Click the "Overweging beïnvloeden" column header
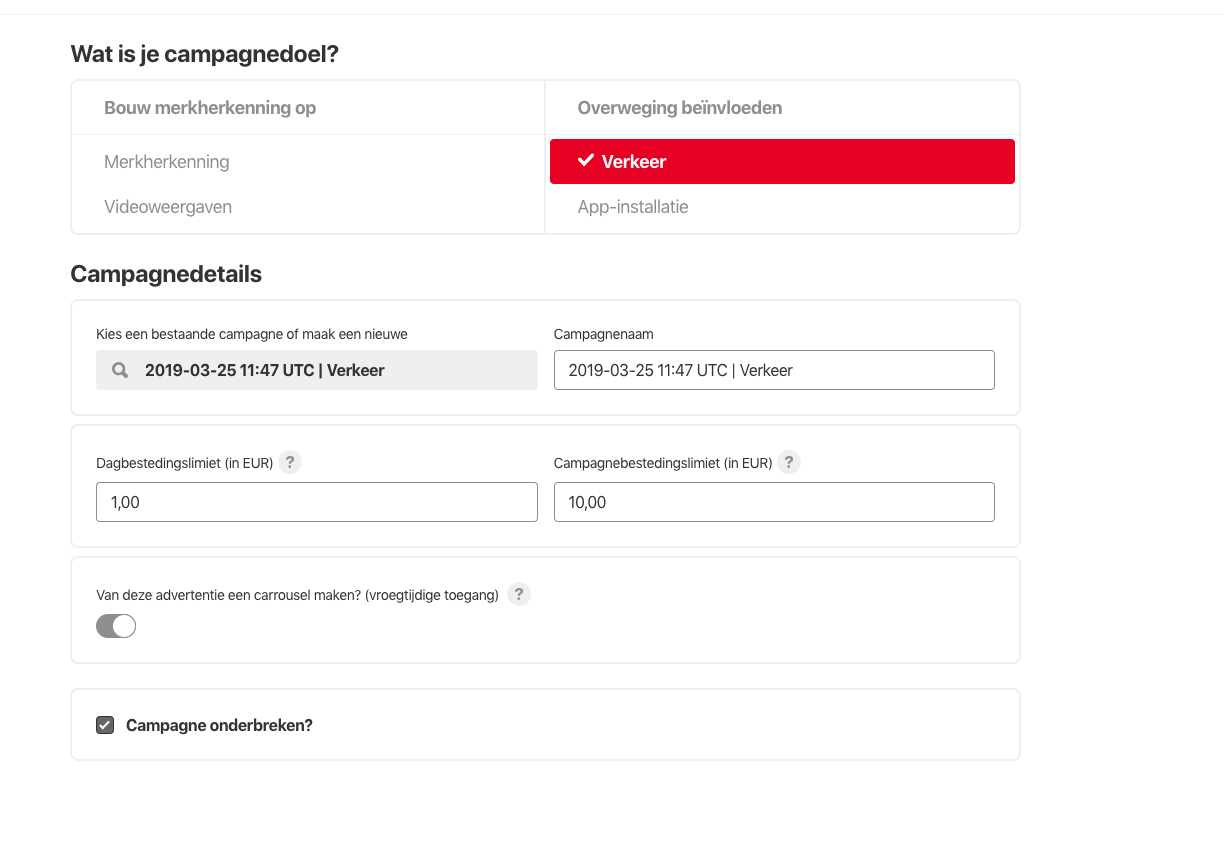The image size is (1224, 864). pos(680,108)
